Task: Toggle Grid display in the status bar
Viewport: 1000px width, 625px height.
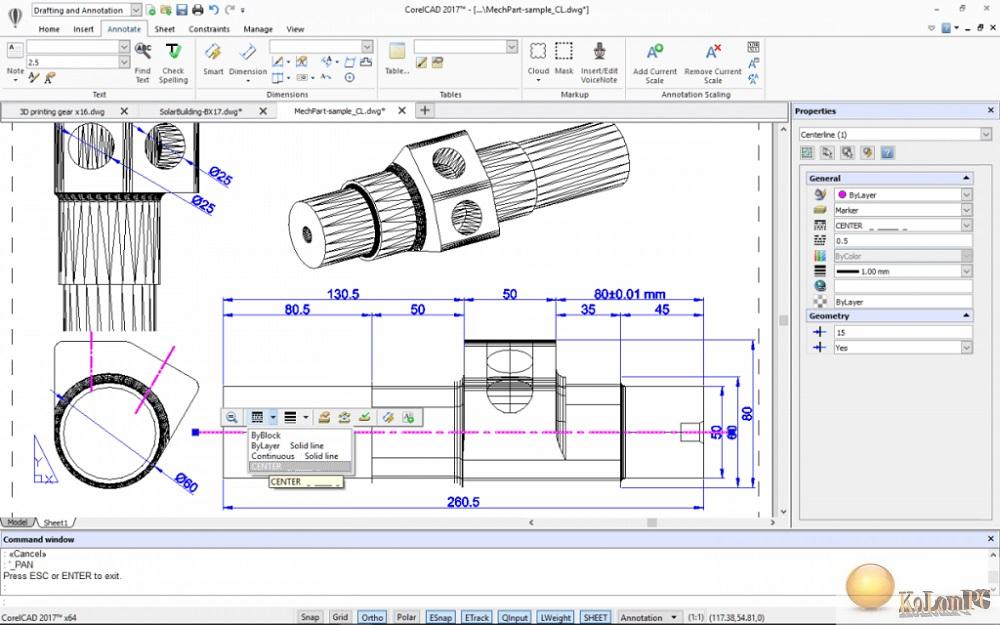Action: point(340,617)
